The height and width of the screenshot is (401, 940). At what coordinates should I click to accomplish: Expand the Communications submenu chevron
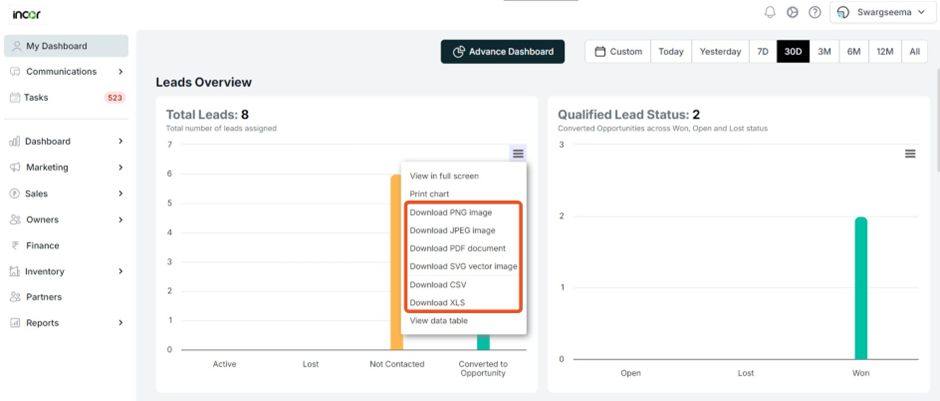(x=120, y=71)
